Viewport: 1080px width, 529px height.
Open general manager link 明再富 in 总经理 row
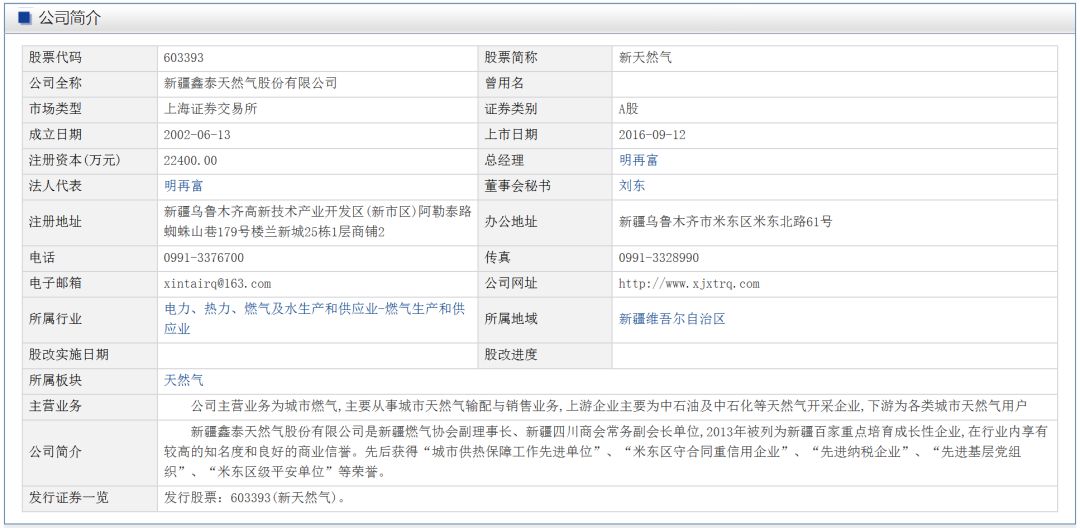pyautogui.click(x=638, y=160)
